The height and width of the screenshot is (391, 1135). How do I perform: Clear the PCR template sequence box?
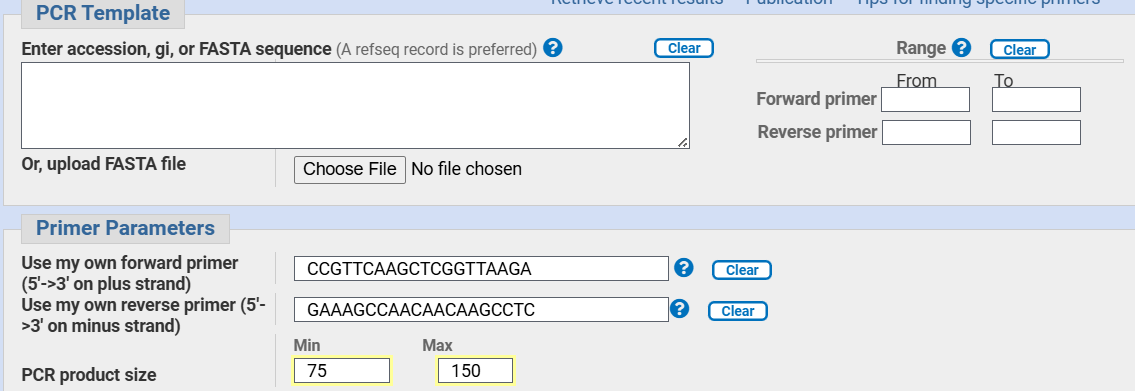[x=684, y=49]
